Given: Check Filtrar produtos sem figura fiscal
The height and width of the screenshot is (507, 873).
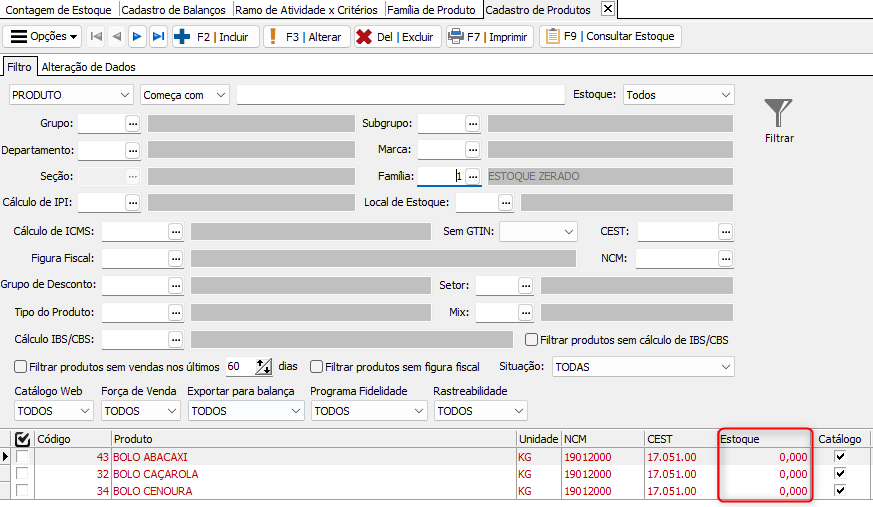Looking at the screenshot, I should 317,367.
